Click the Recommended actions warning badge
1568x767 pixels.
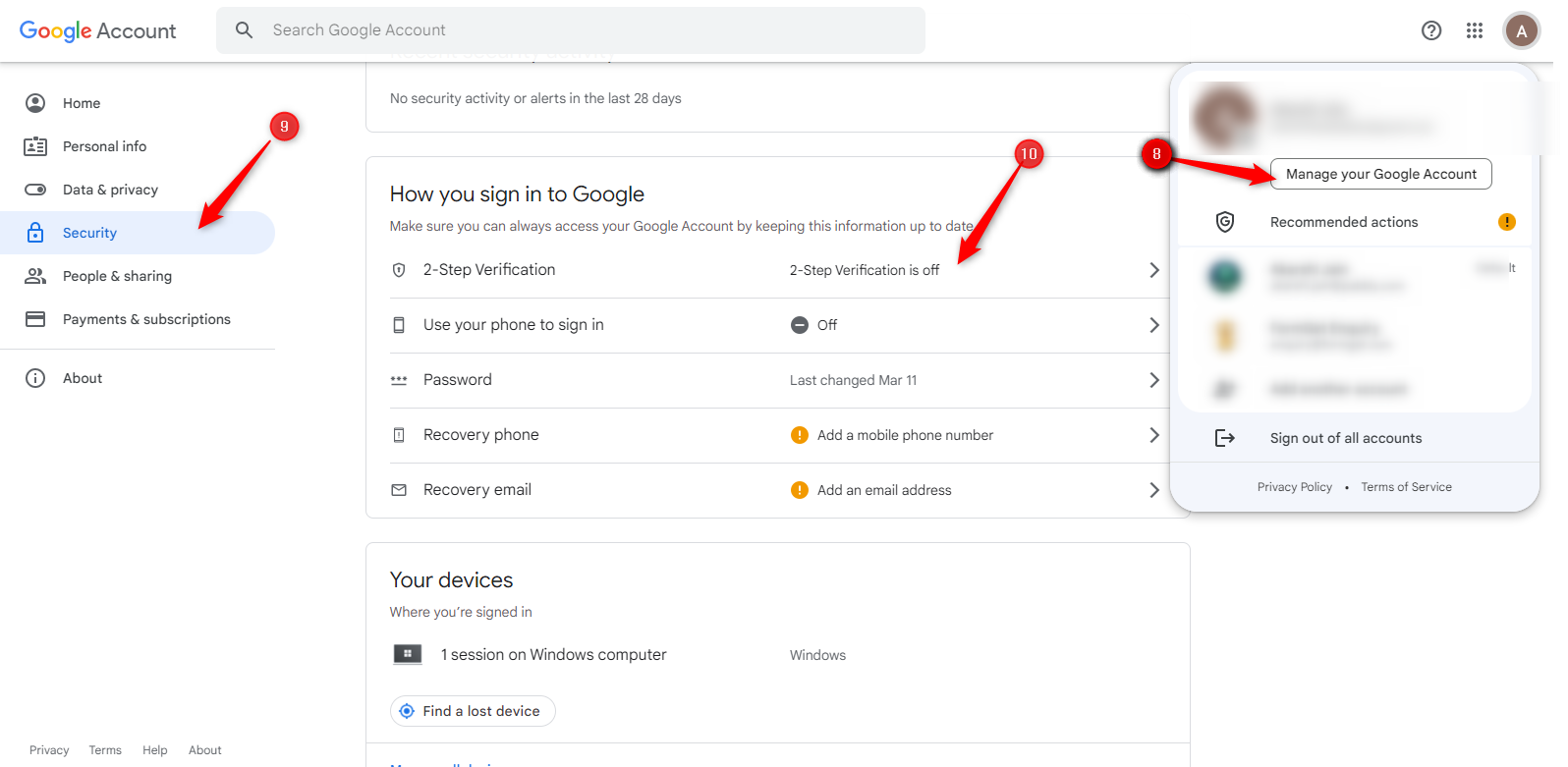[1507, 222]
